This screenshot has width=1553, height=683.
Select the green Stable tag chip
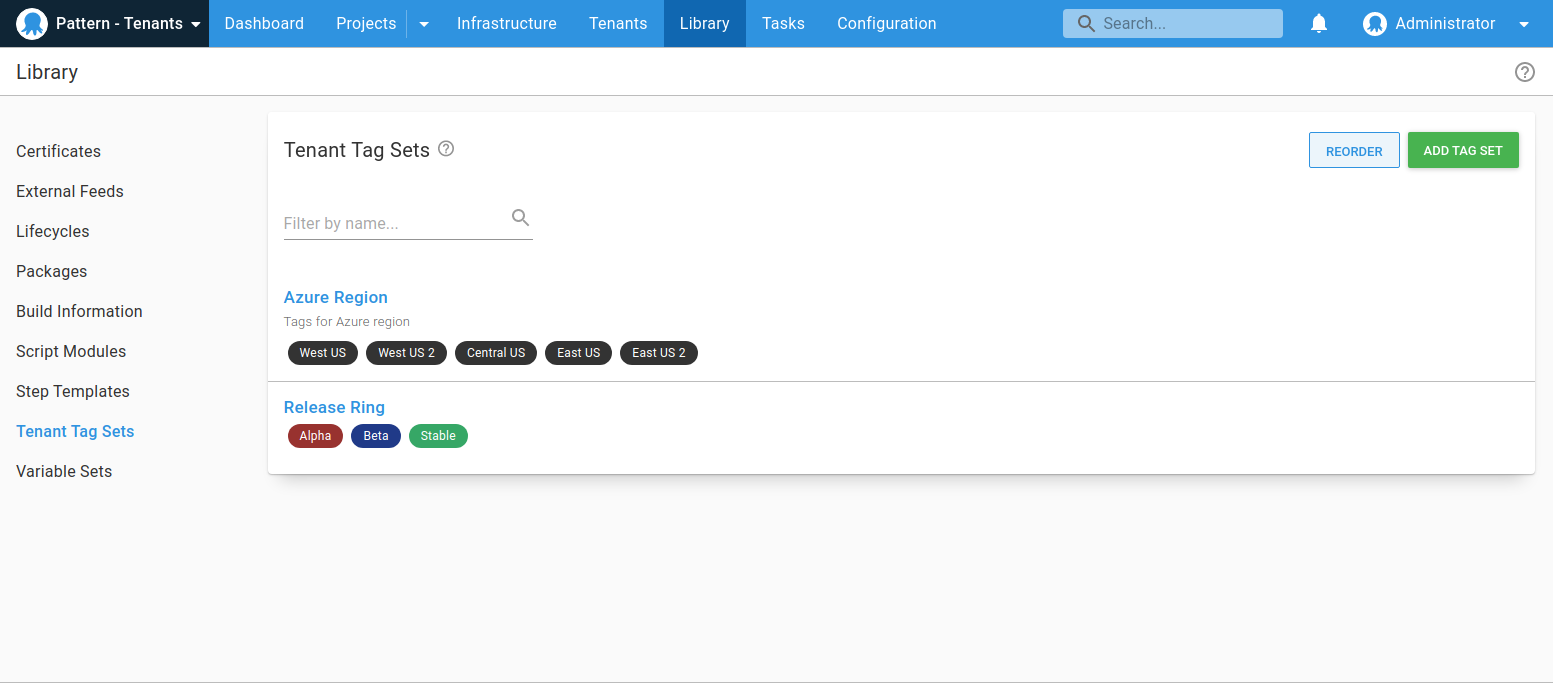438,436
